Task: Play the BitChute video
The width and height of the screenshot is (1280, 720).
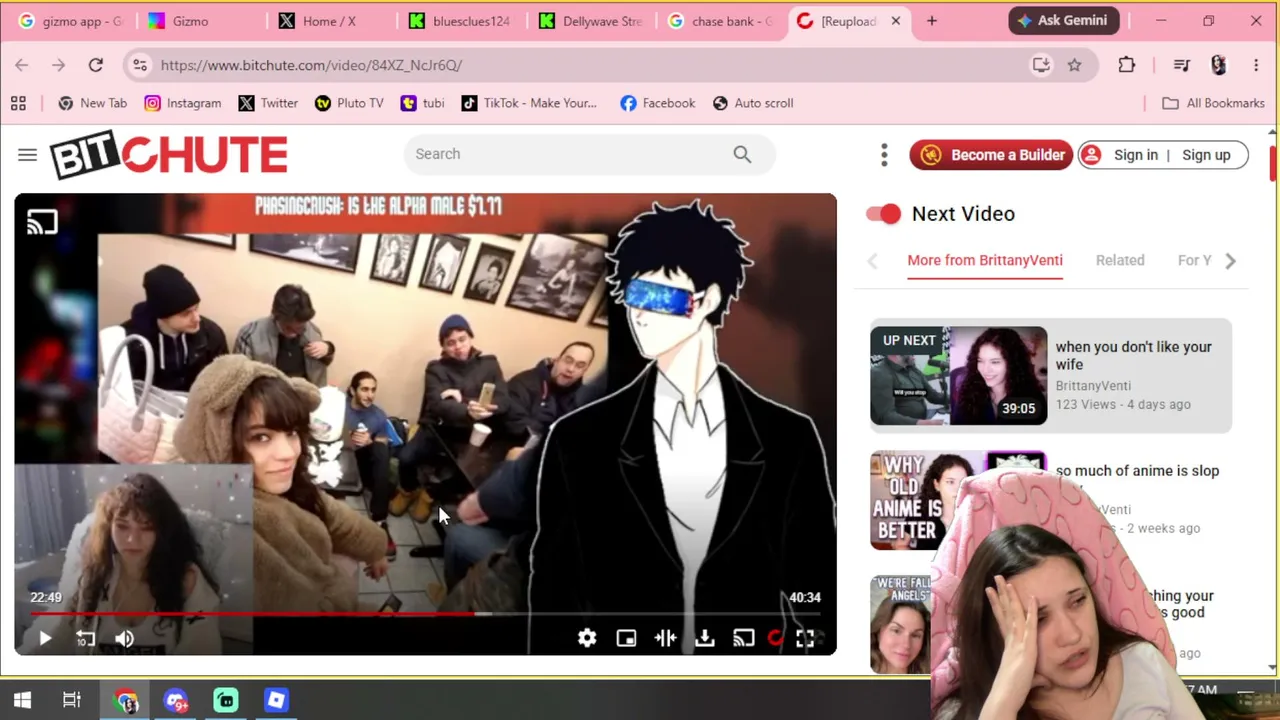Action: point(45,639)
